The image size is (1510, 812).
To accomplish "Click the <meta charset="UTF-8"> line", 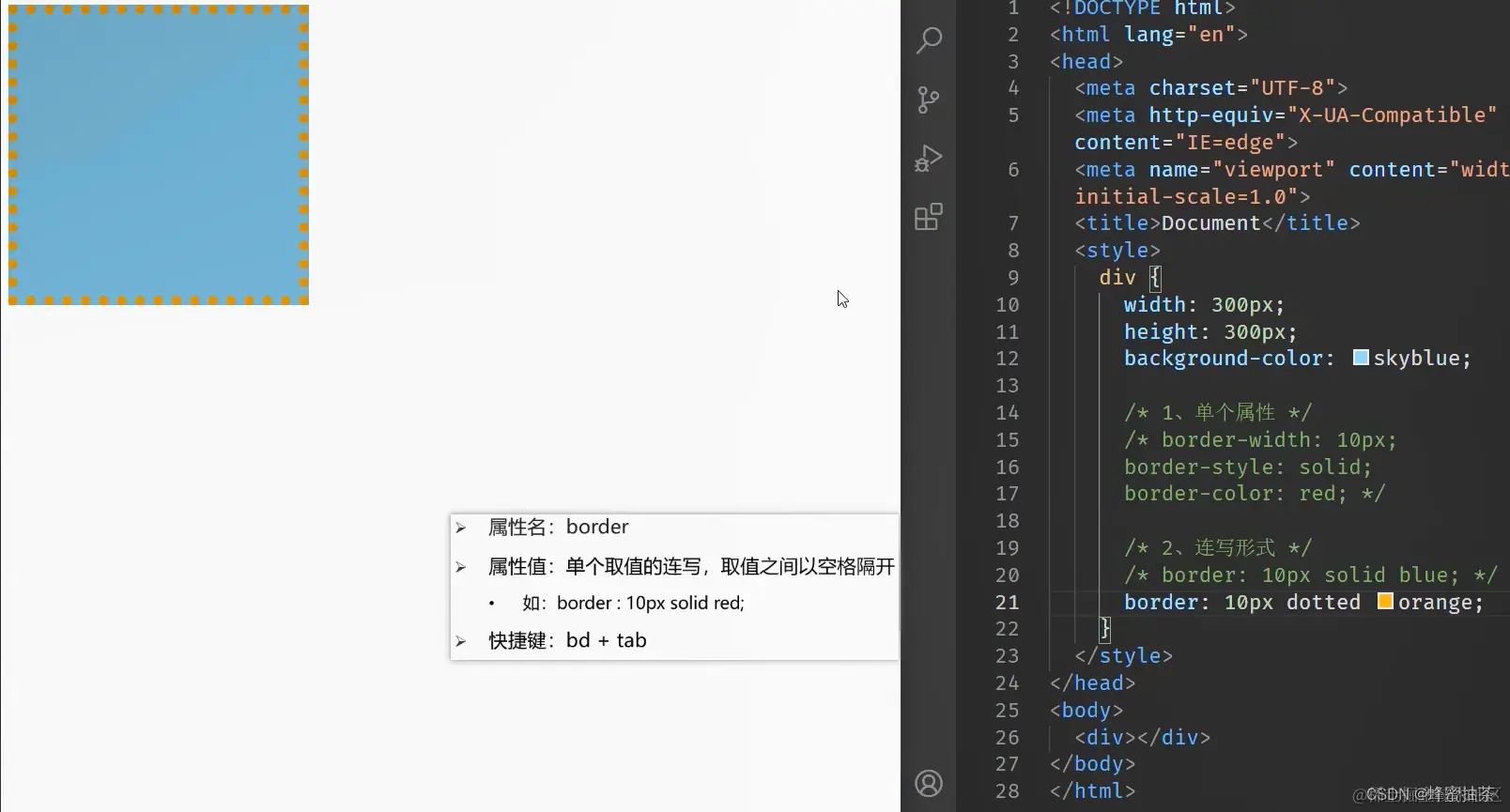I will 1211,88.
